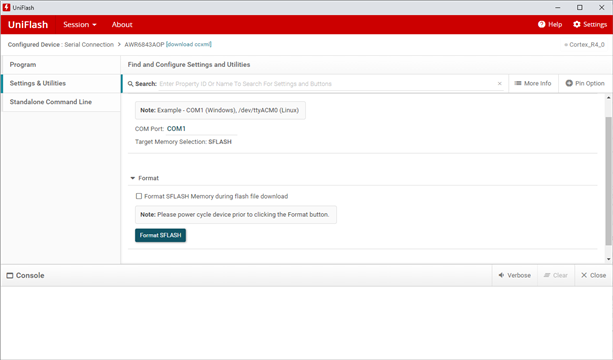Minimize the UniFlash window

pos(558,7)
